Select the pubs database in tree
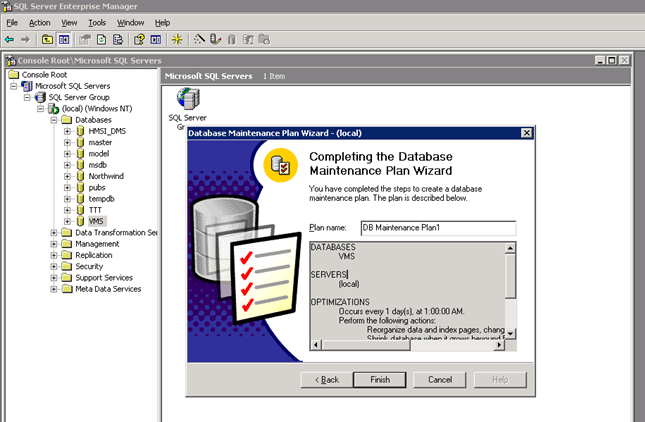Image resolution: width=645 pixels, height=422 pixels. 97,188
